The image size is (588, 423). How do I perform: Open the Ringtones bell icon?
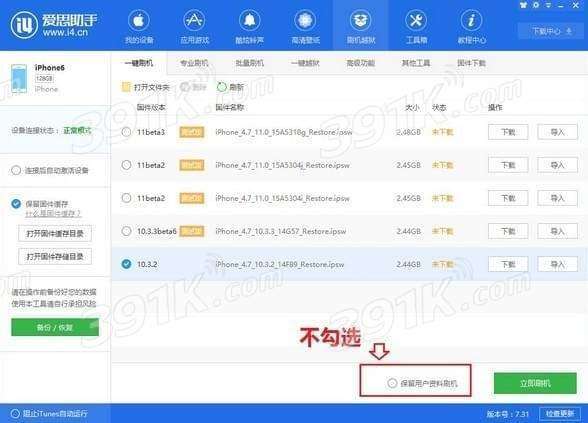(x=249, y=20)
